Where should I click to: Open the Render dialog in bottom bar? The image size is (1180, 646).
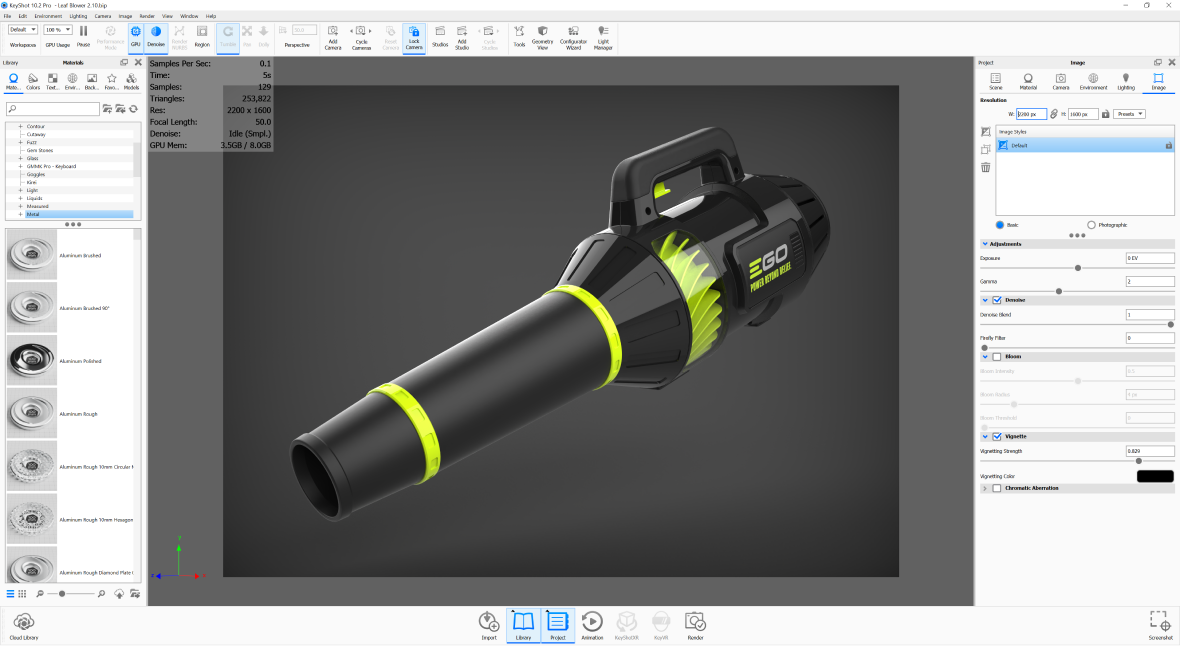tap(695, 625)
